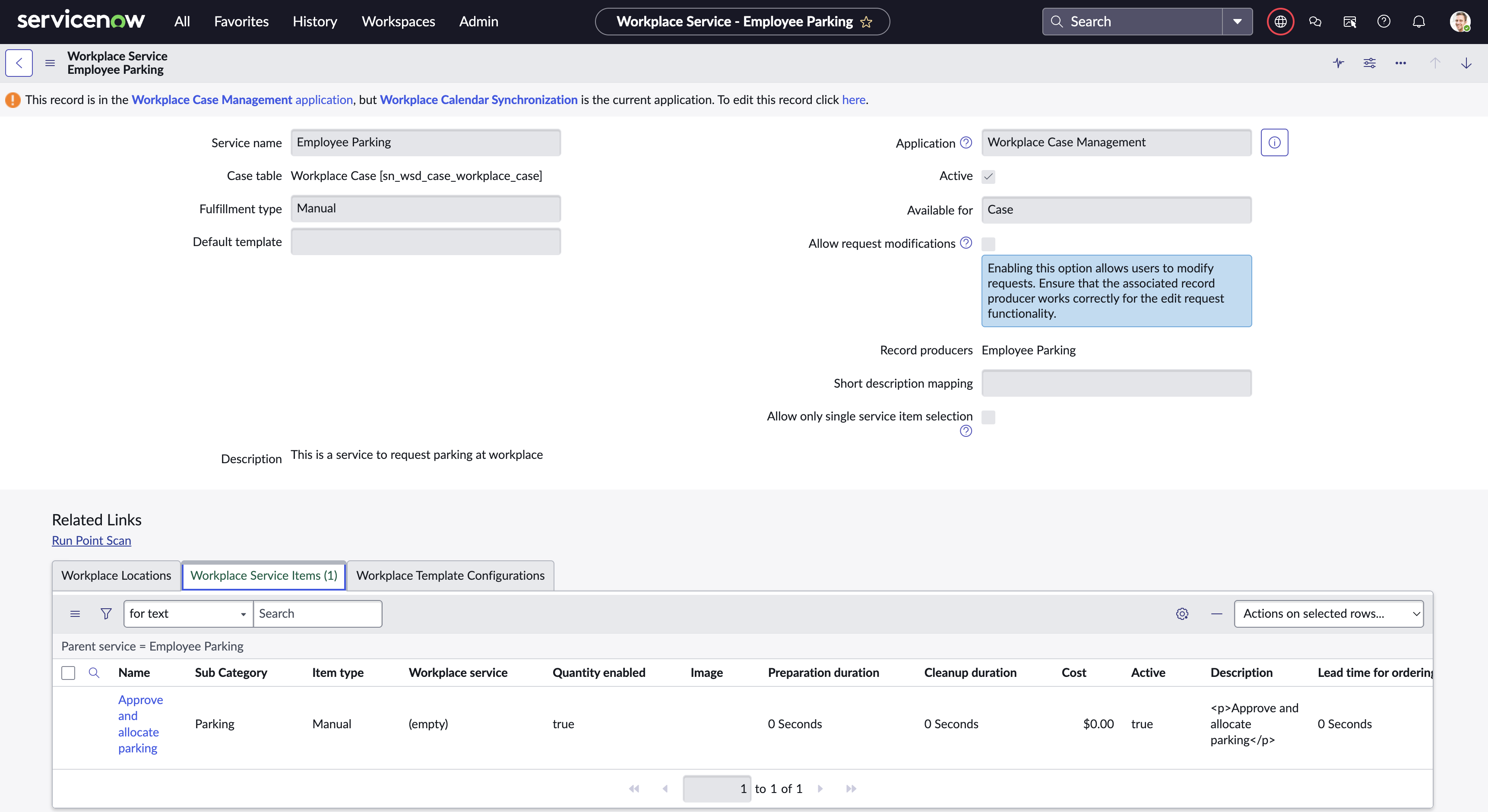This screenshot has width=1488, height=812.
Task: Add page to favorites with star icon
Action: [x=866, y=22]
